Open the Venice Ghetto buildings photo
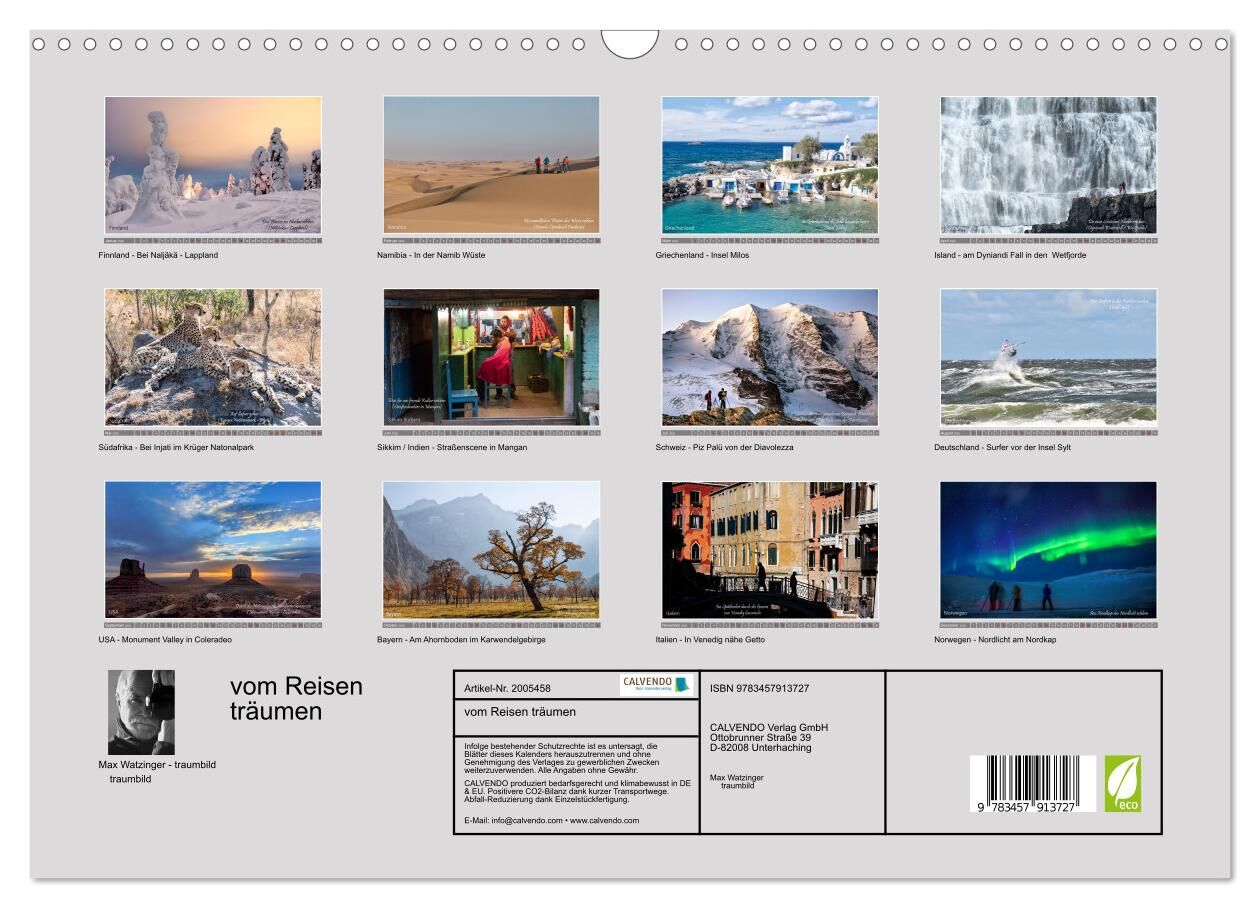The width and height of the screenshot is (1260, 908). click(769, 550)
